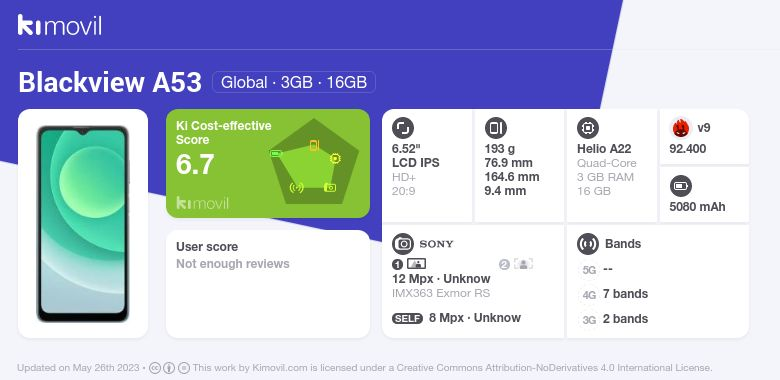Click the SELF selfie camera badge
780x380 pixels.
407,318
